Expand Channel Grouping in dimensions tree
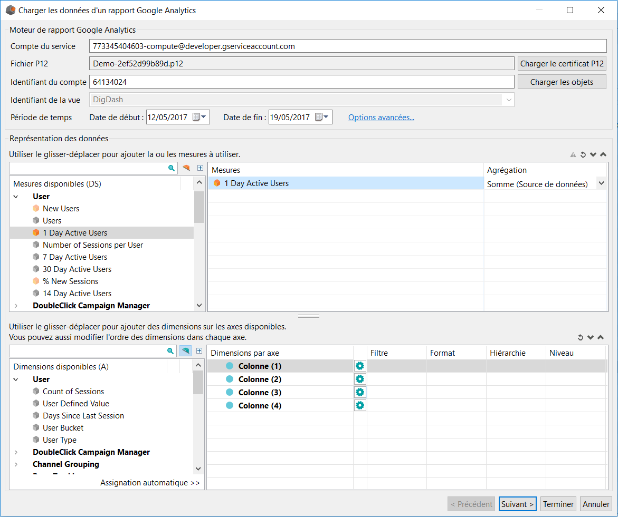Screen dimensions: 618x517 15,465
